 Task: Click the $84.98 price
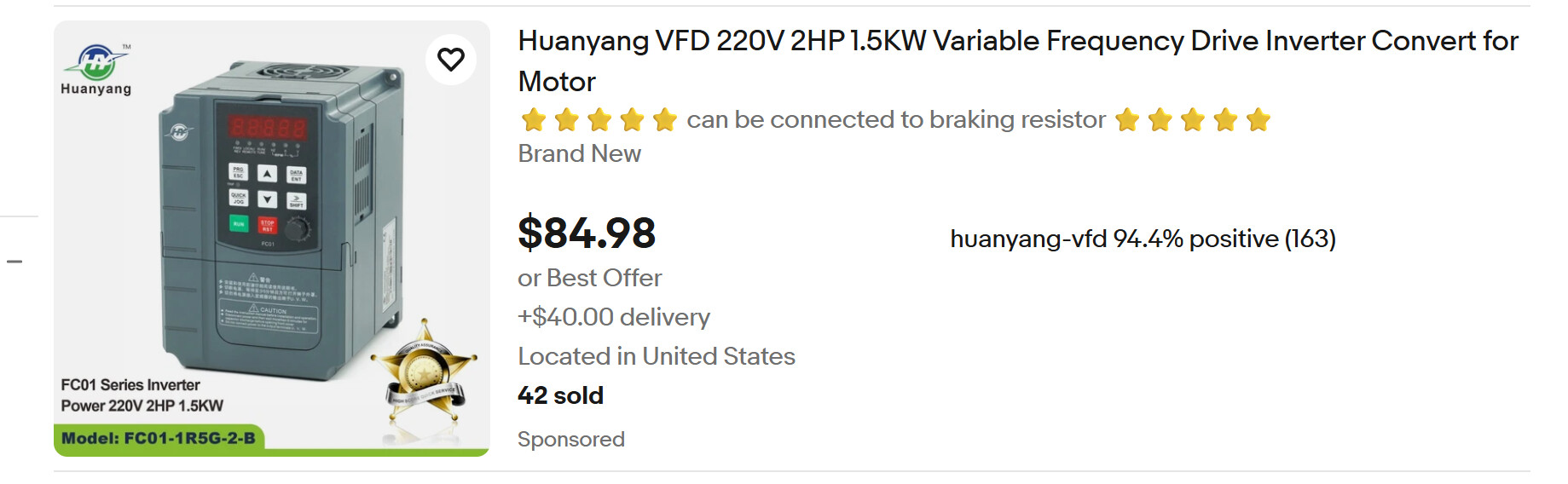click(x=587, y=233)
